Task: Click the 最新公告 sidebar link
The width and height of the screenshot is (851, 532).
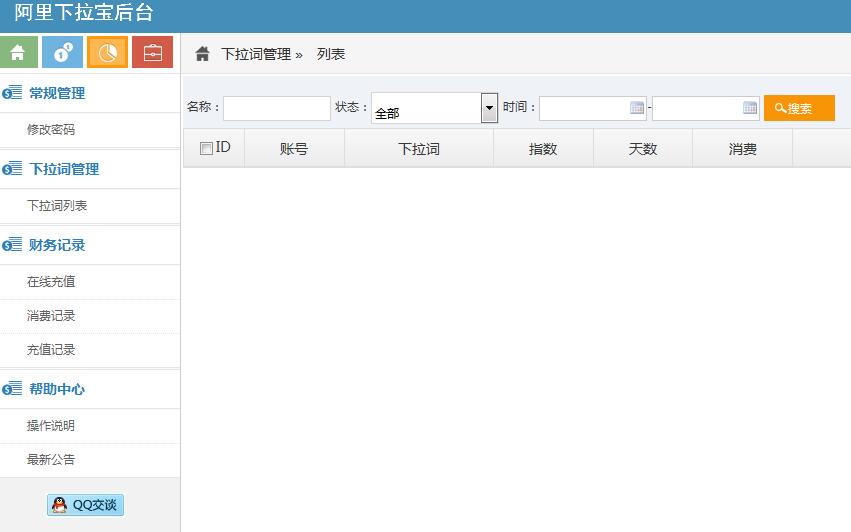Action: [51, 460]
